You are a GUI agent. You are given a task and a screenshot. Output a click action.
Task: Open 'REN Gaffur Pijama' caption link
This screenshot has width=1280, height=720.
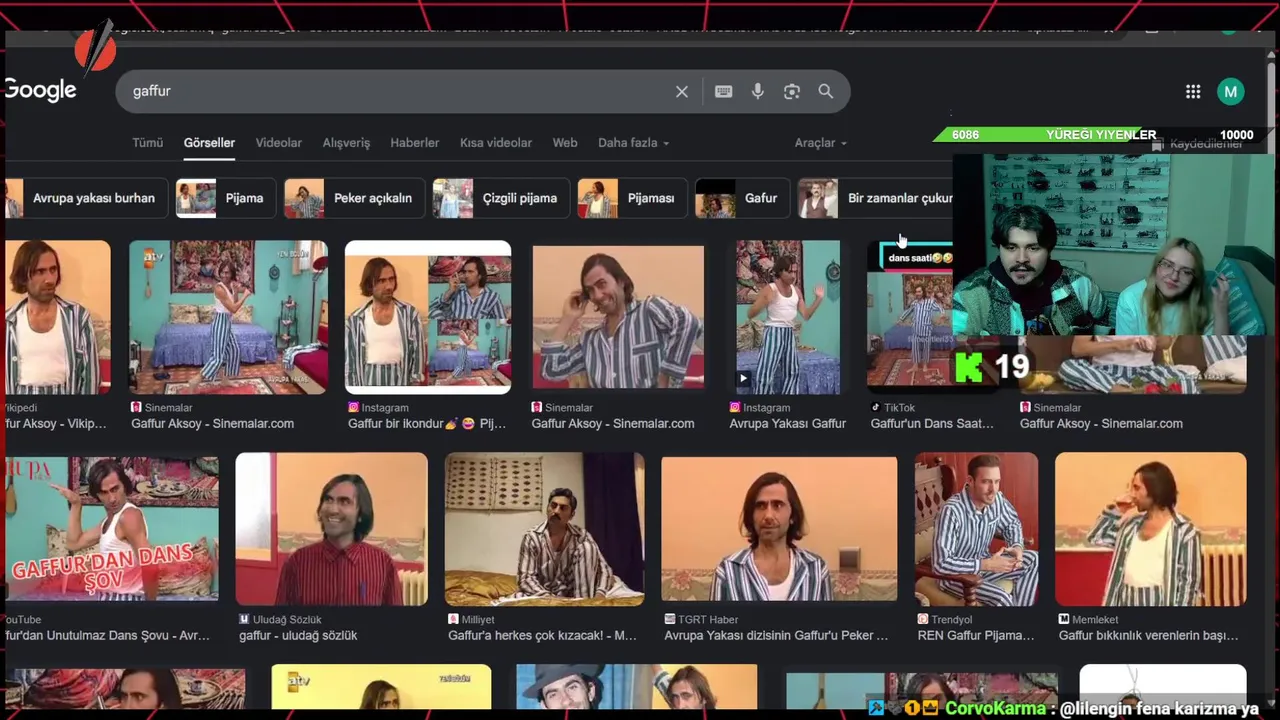[976, 636]
